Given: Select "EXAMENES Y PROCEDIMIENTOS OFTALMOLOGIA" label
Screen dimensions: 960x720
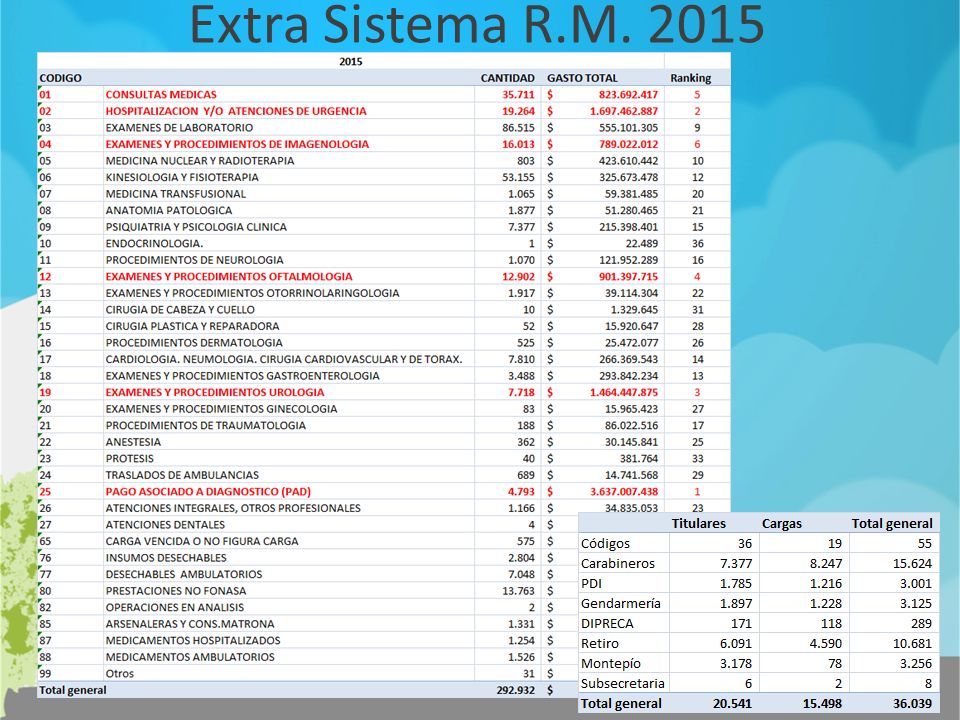Looking at the screenshot, I should [x=229, y=276].
